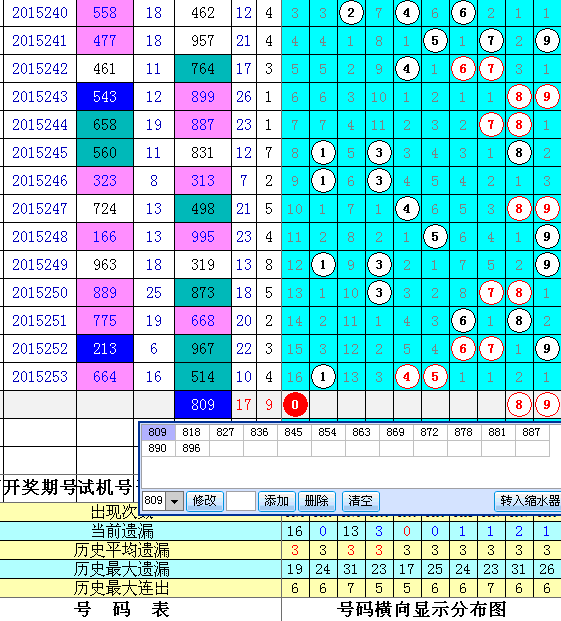Select number 896 in the list
This screenshot has height=621, width=561.
[x=191, y=448]
